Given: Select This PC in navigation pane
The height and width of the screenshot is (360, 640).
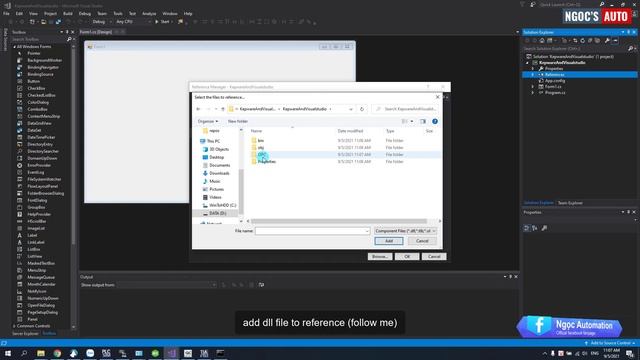Looking at the screenshot, I should tap(213, 141).
